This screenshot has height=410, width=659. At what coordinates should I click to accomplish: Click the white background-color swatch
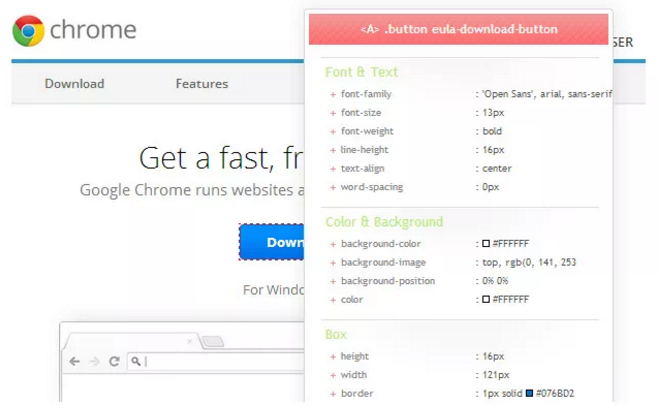486,244
